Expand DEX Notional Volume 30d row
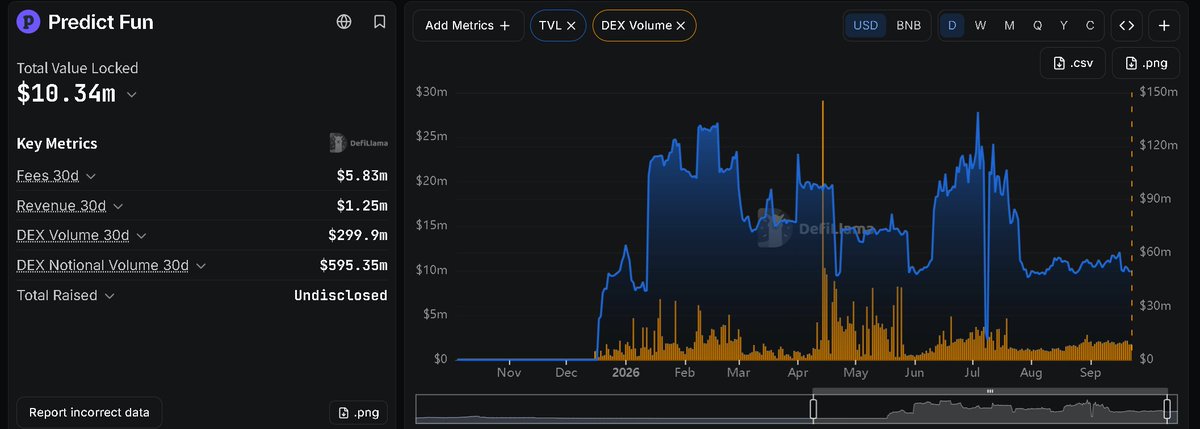Viewport: 1200px width, 429px height. point(200,266)
